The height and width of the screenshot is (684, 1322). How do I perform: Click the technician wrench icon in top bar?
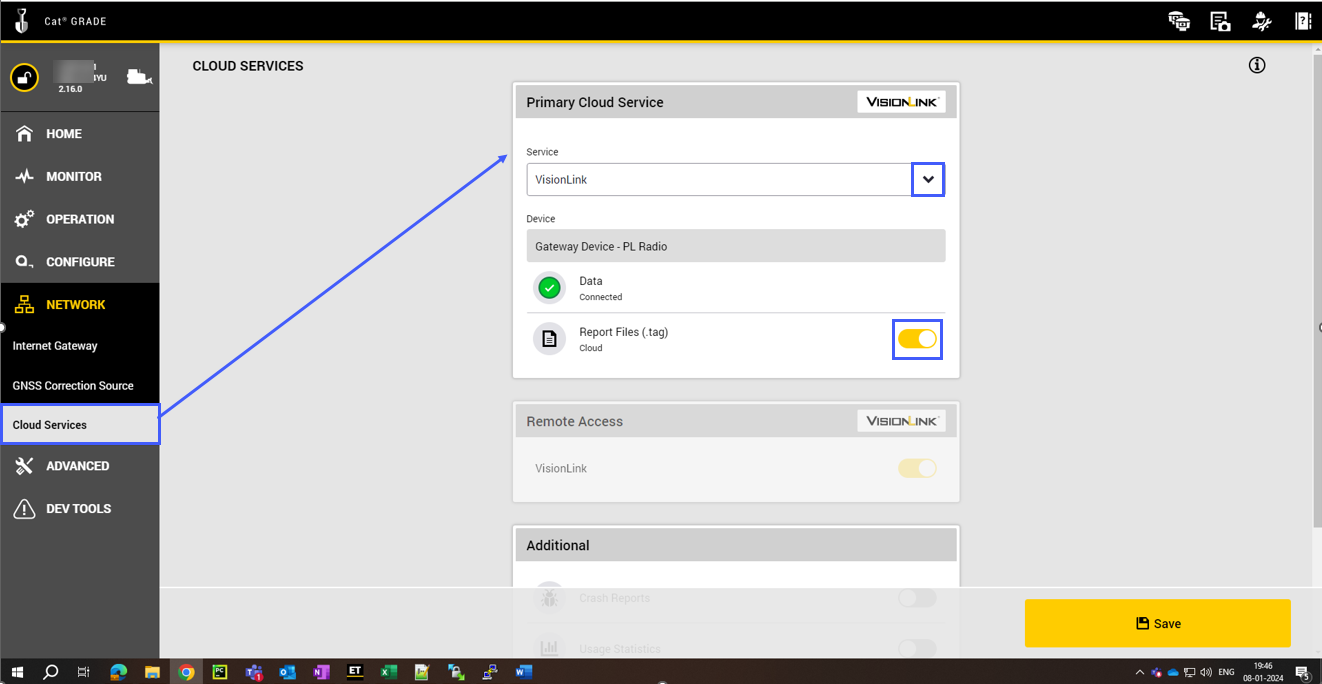point(1261,21)
